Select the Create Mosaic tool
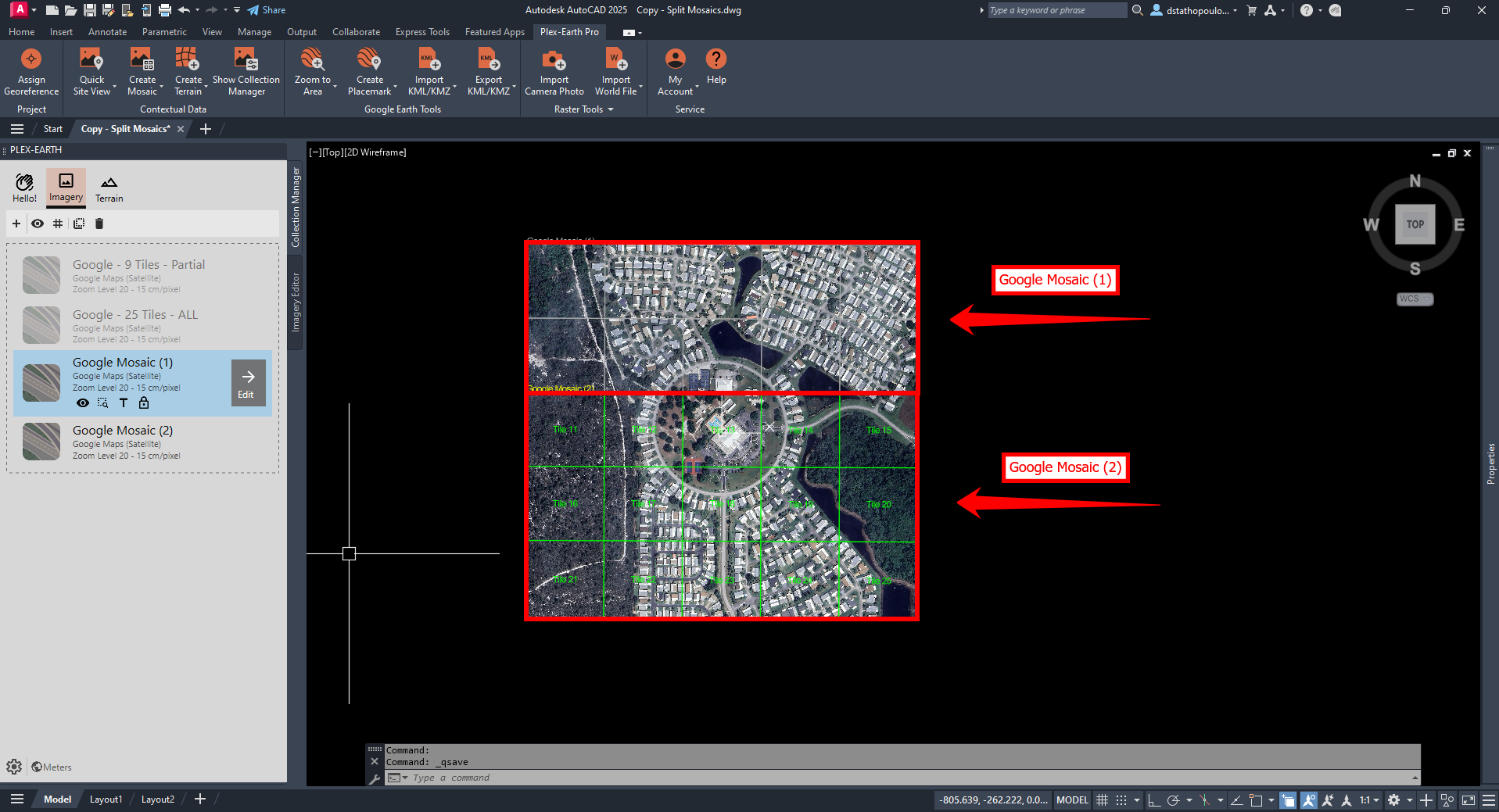This screenshot has height=812, width=1499. point(142,72)
